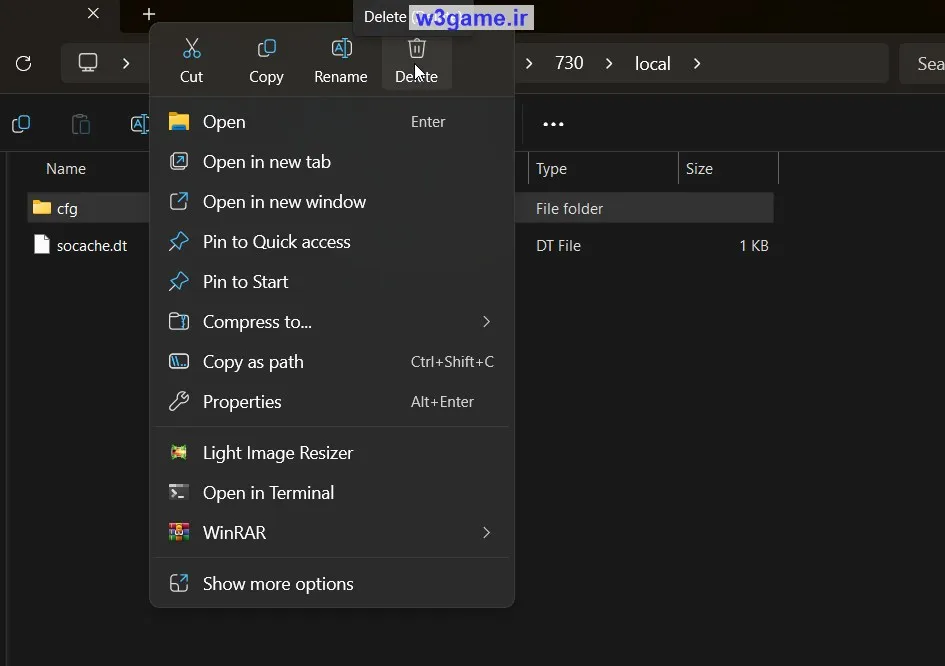Click the toolbar Paste icon

coord(81,124)
